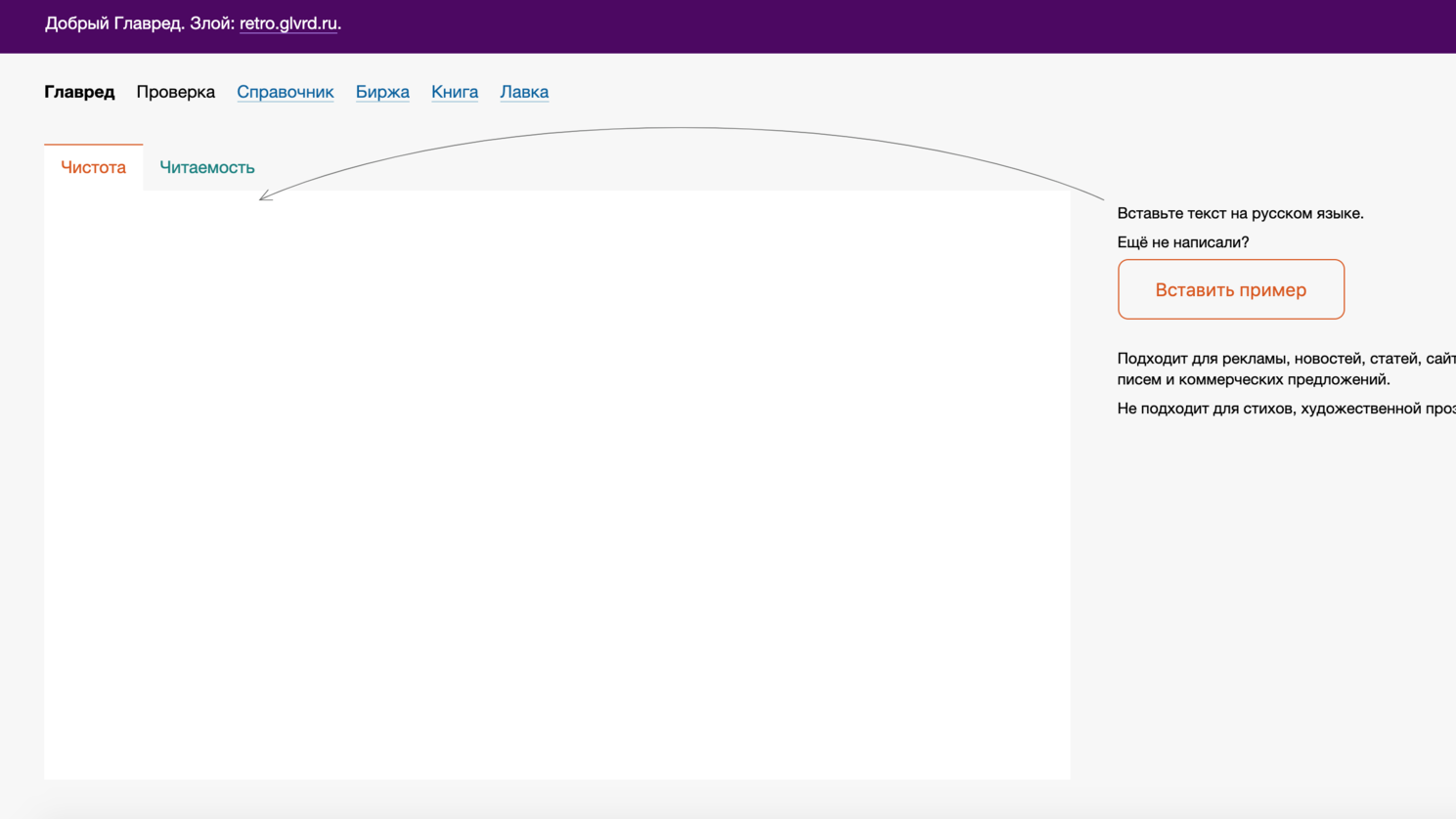Go to the Биржа section

(382, 92)
